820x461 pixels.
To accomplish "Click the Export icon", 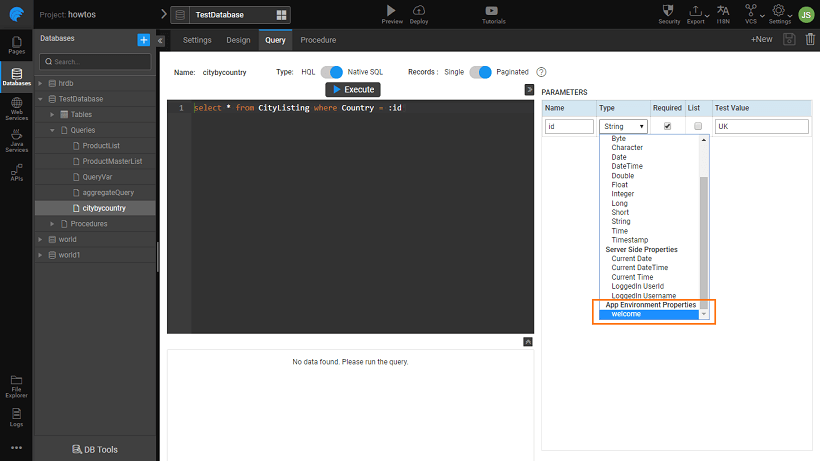I will point(696,11).
